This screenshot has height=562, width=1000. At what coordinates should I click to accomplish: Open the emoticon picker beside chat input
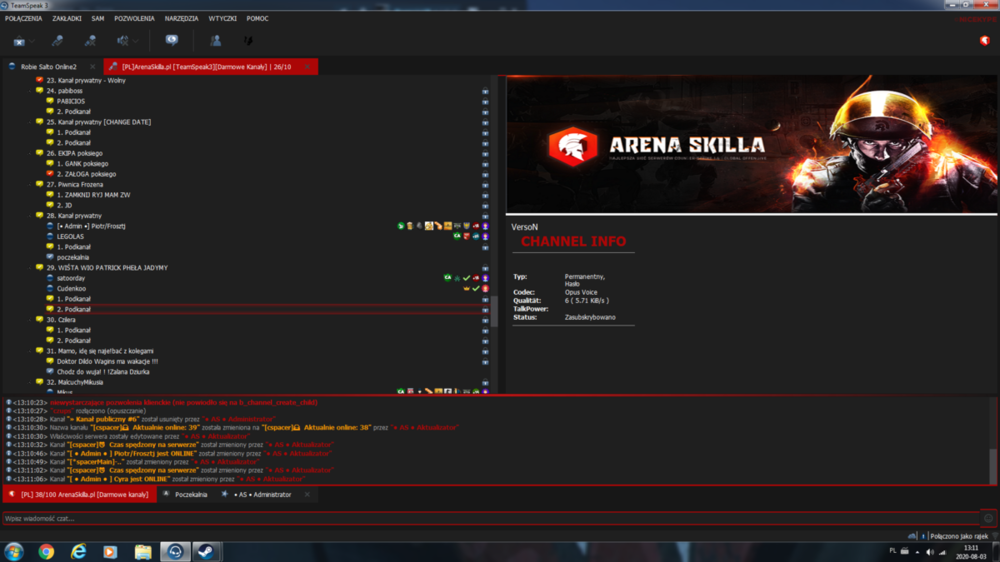point(989,519)
